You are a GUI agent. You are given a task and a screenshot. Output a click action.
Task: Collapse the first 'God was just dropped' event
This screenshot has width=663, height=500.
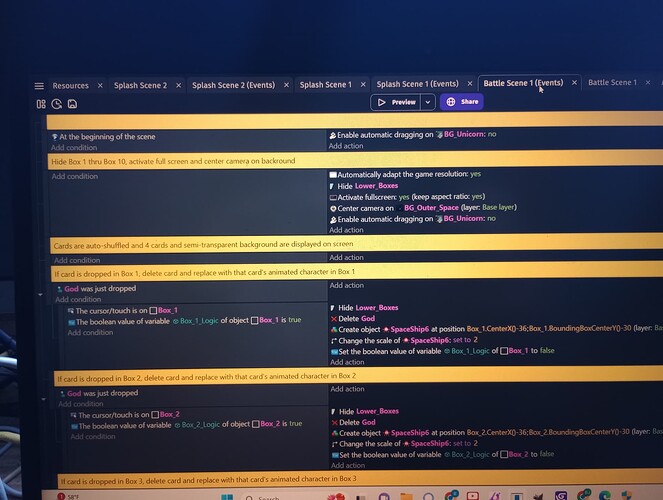click(41, 295)
